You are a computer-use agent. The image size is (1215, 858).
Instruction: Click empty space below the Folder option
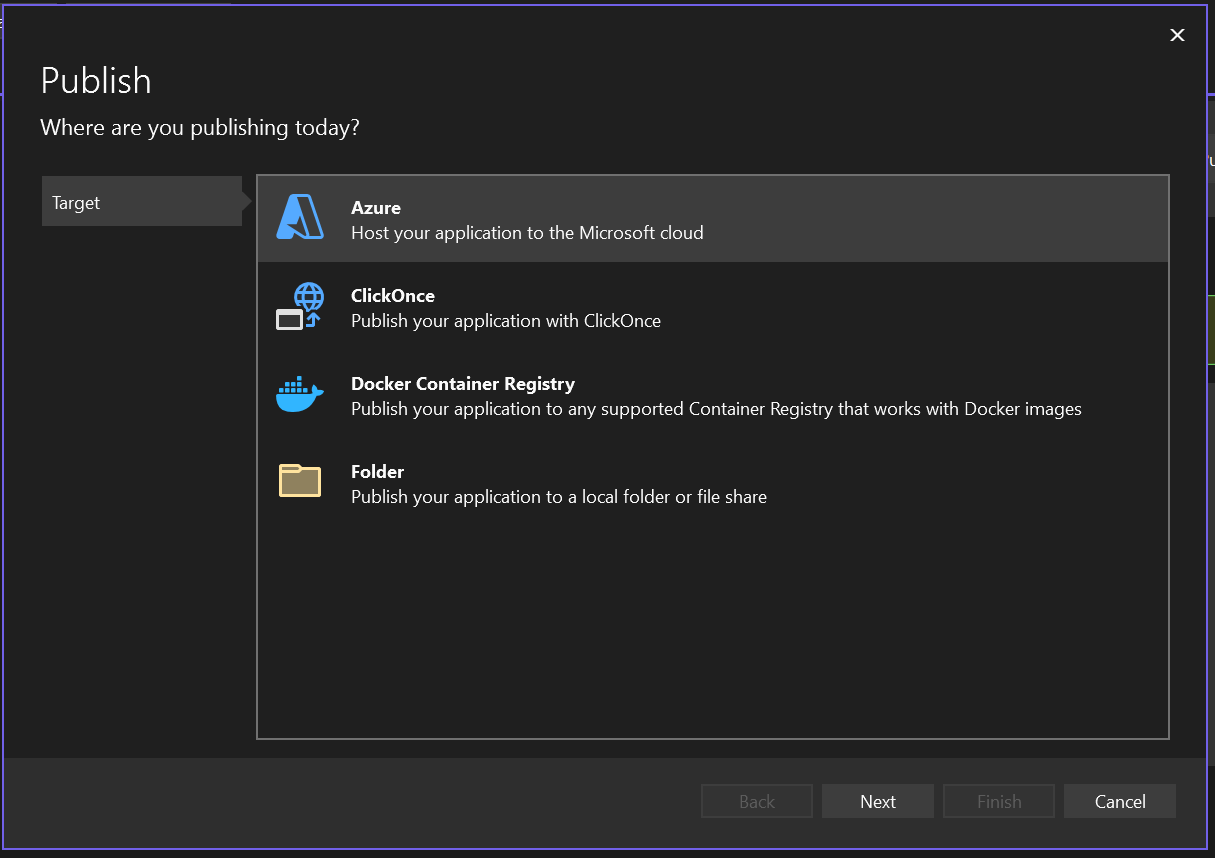point(712,630)
